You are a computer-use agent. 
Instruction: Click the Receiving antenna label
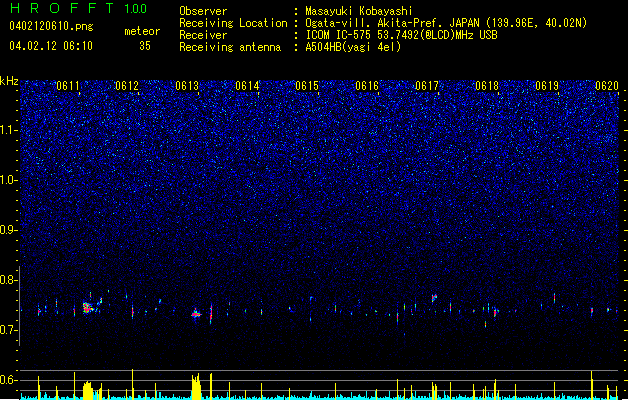coord(230,47)
